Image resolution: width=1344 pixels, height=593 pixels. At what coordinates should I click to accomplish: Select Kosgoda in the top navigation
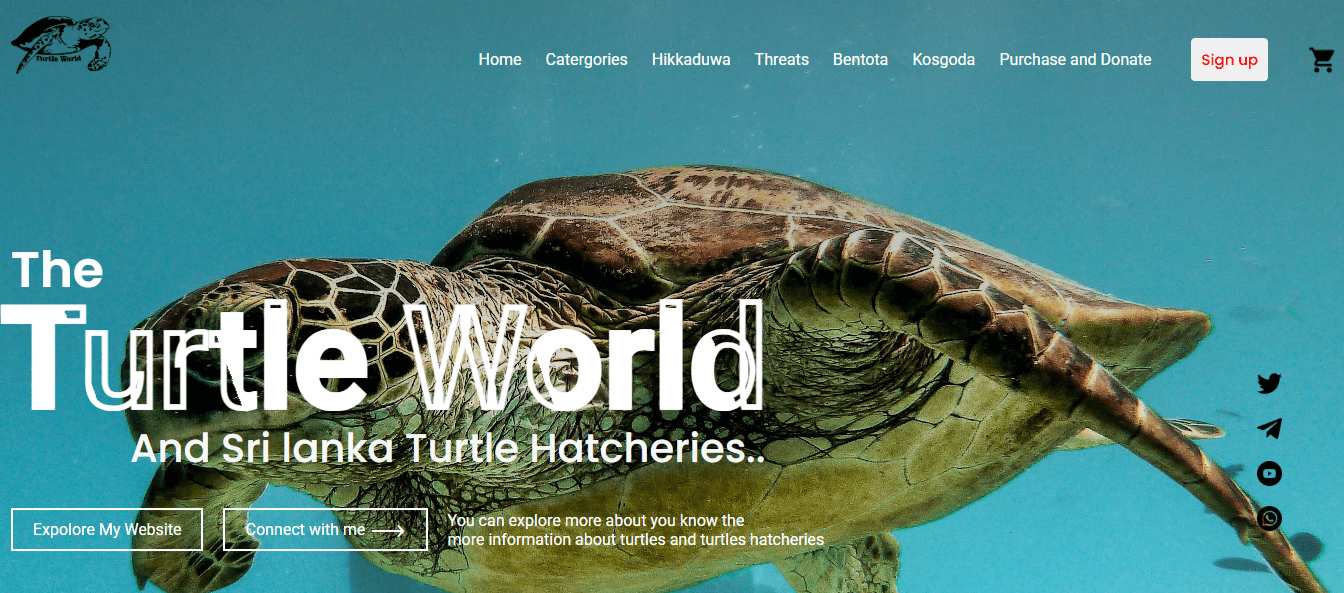pyautogui.click(x=944, y=60)
